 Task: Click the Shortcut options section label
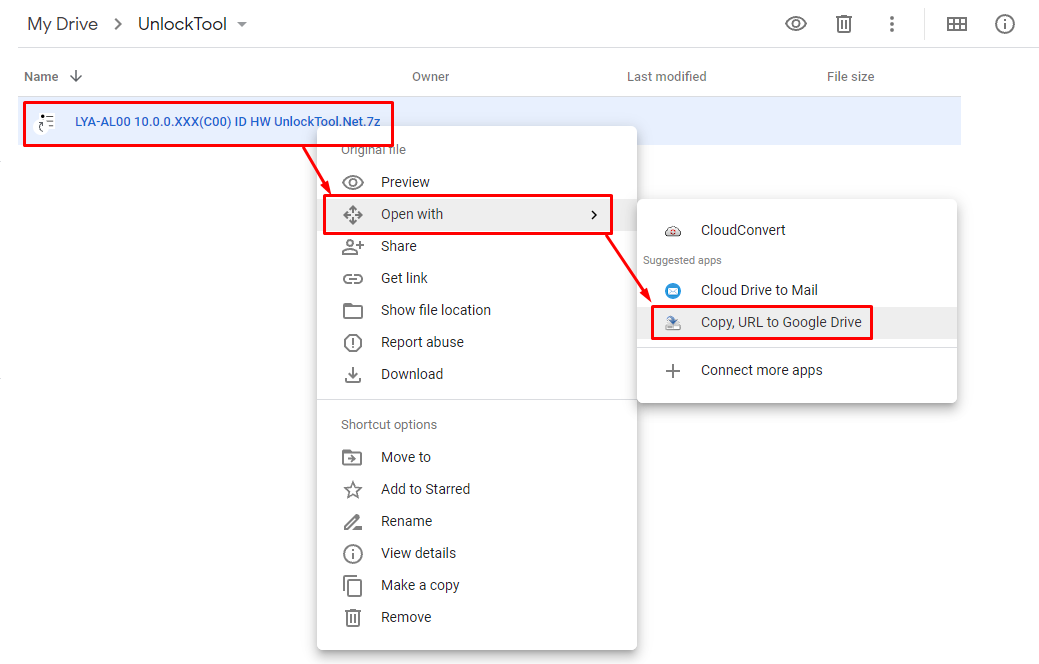[x=389, y=425]
